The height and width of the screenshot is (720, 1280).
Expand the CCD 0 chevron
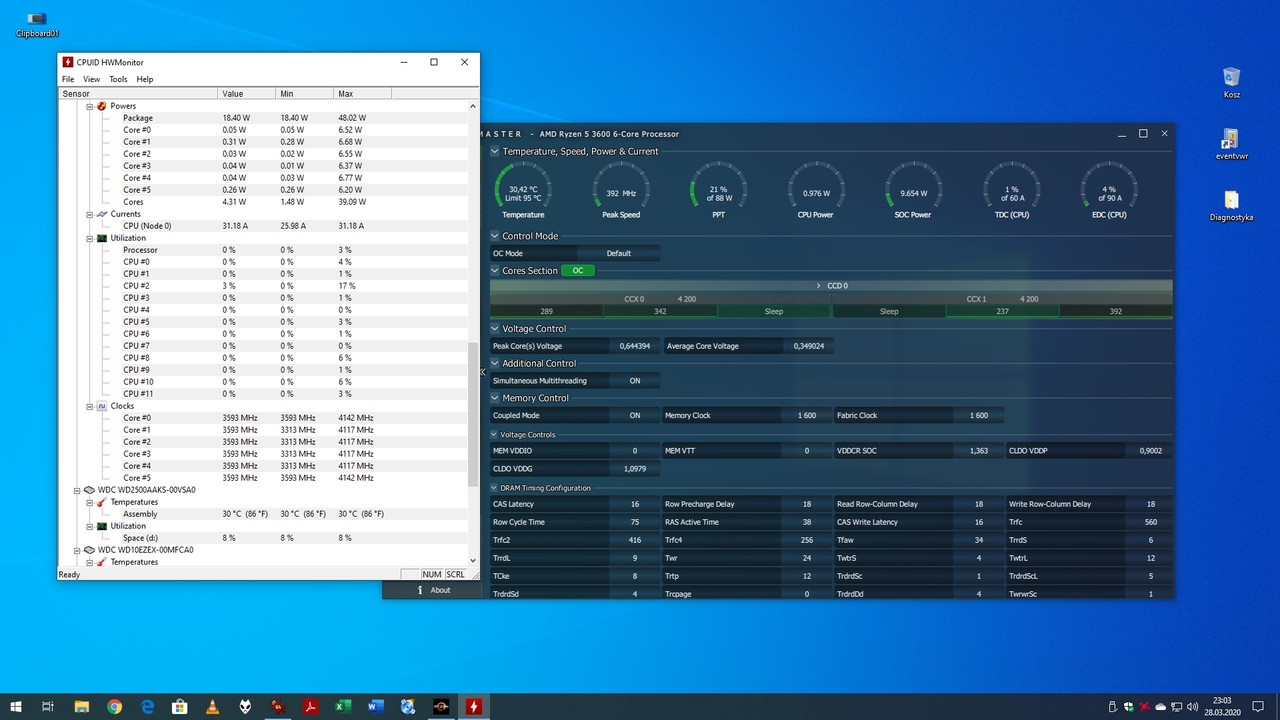point(819,286)
